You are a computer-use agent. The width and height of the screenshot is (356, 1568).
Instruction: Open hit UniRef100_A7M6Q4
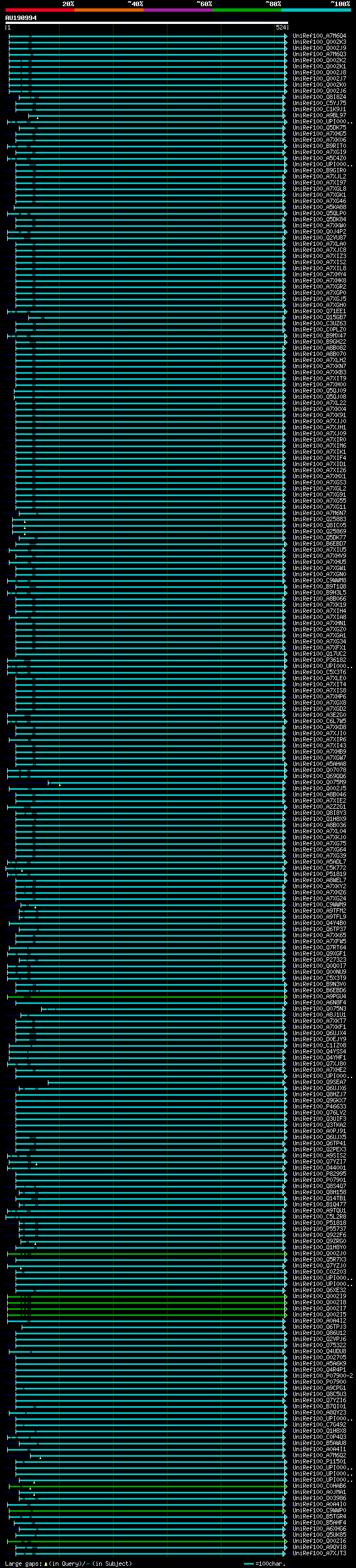319,36
